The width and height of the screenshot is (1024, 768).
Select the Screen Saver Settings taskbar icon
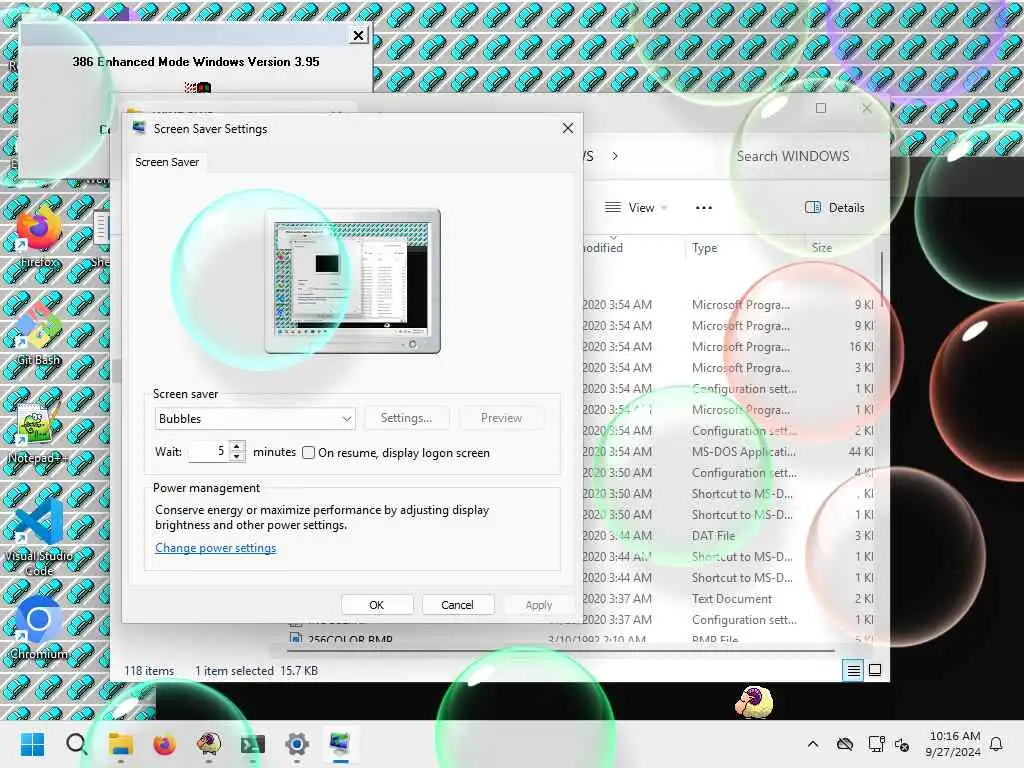(x=340, y=744)
